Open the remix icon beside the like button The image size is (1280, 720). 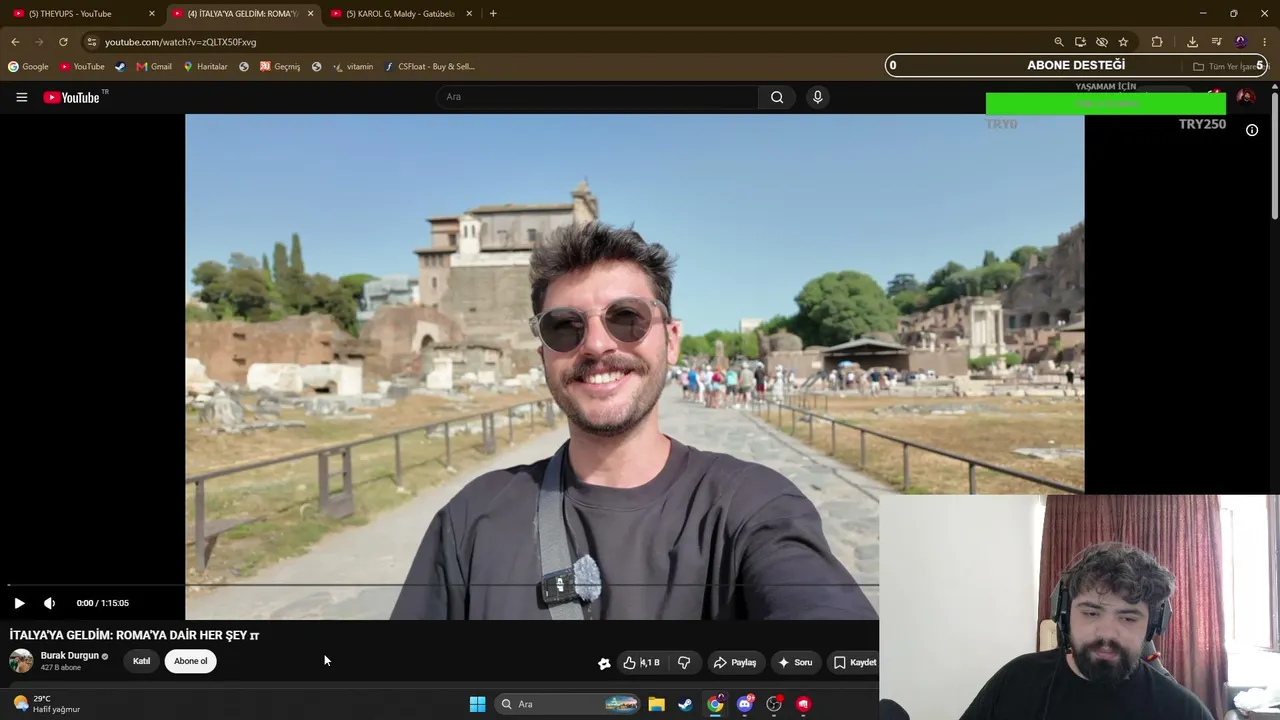click(604, 663)
